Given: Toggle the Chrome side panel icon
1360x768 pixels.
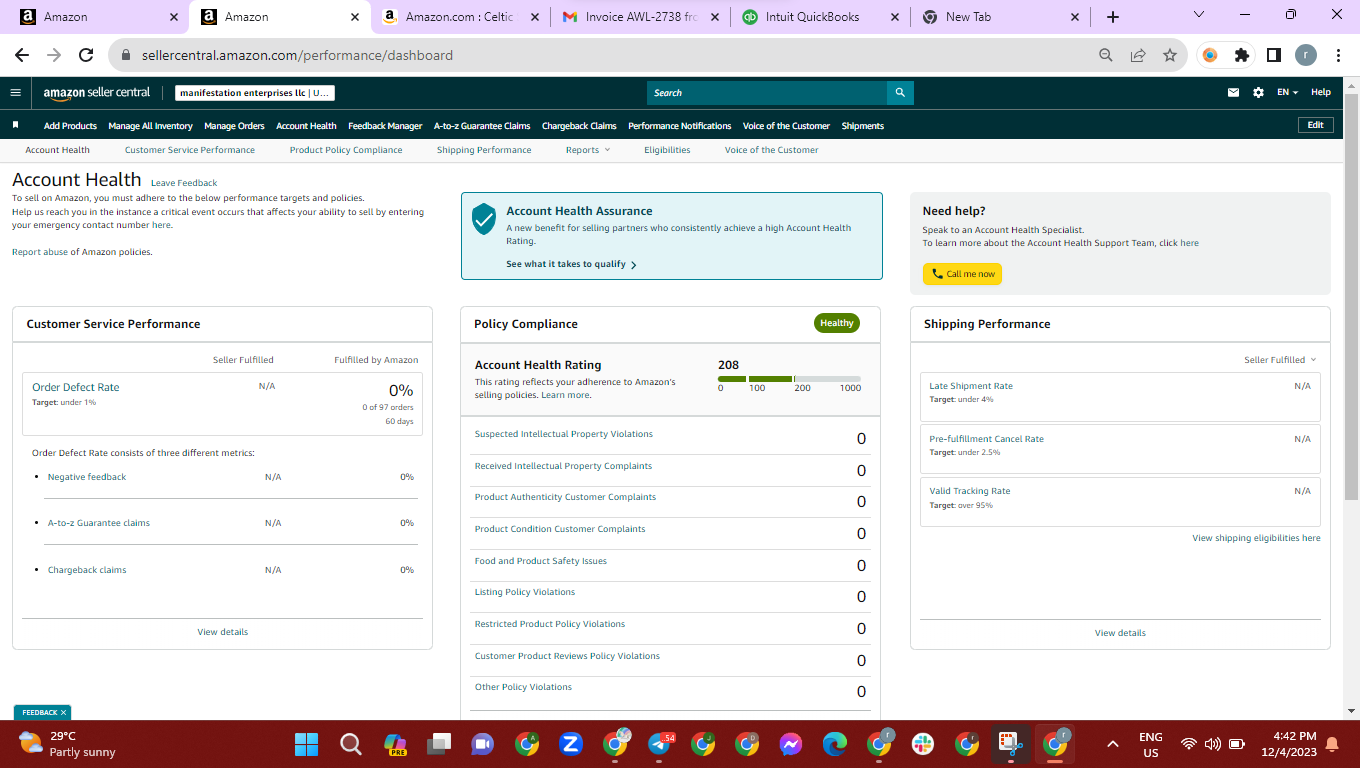Looking at the screenshot, I should pyautogui.click(x=1274, y=55).
